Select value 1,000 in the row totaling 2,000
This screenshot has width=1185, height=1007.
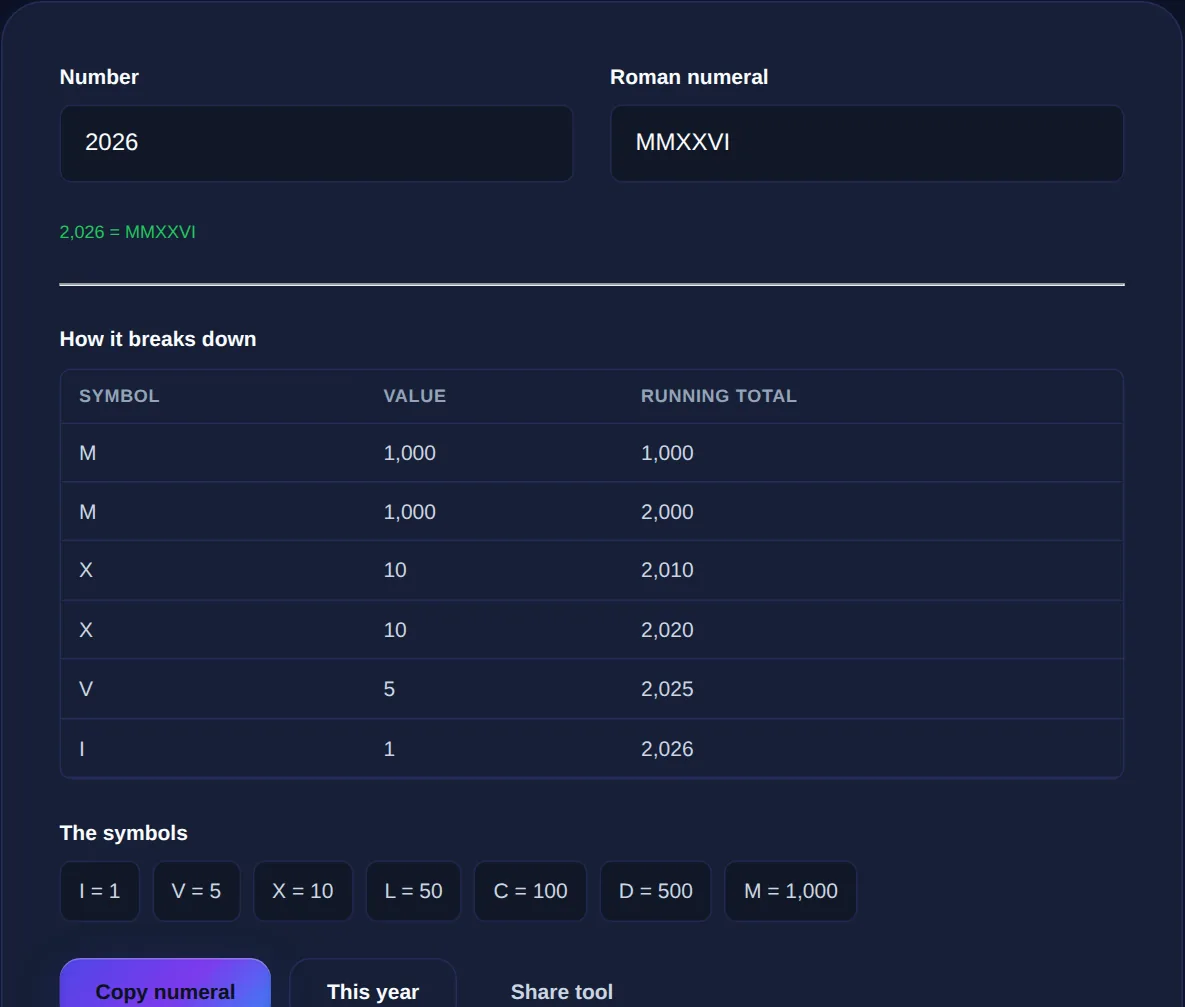click(x=410, y=512)
